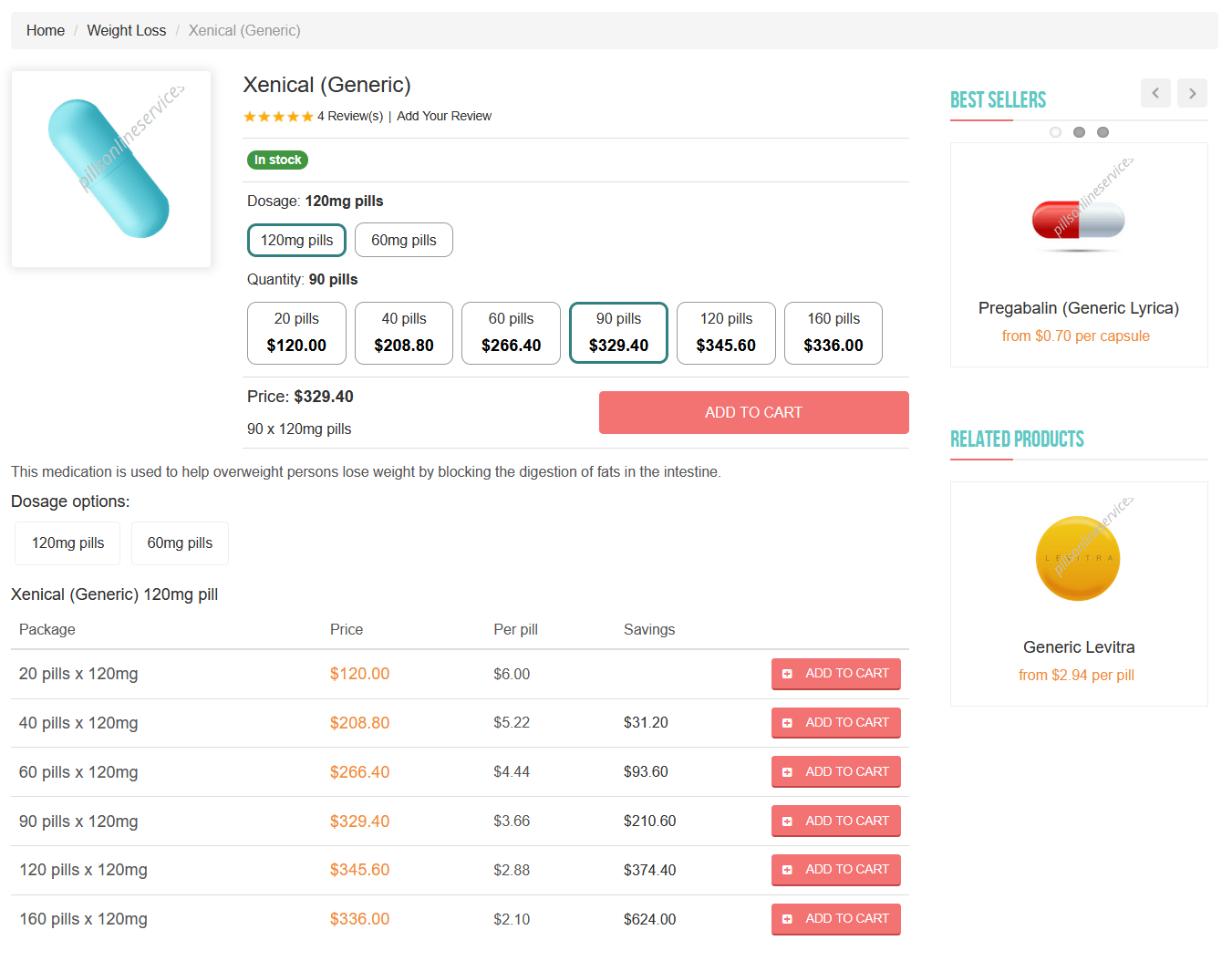This screenshot has height=961, width=1232.
Task: Add 90 pills x 120mg to cart
Action: (x=836, y=821)
